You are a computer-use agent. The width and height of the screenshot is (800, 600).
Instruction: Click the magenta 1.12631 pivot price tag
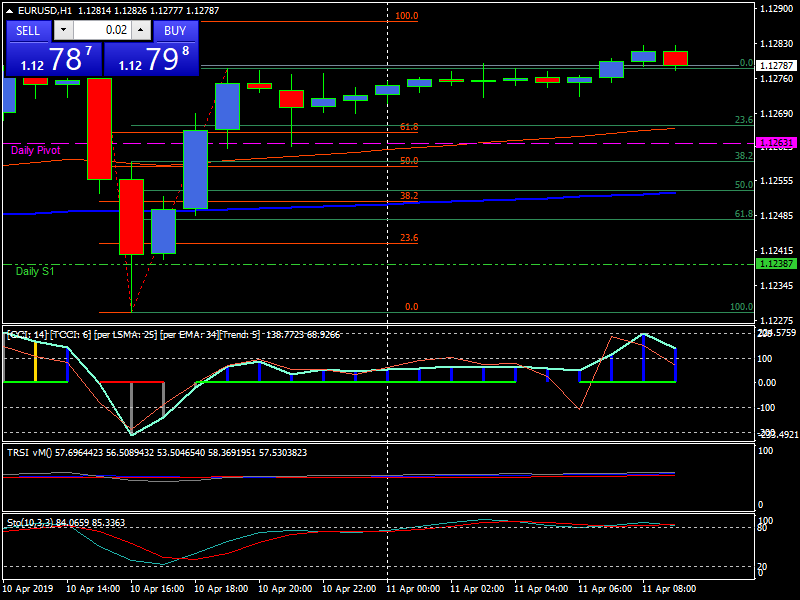coord(776,143)
